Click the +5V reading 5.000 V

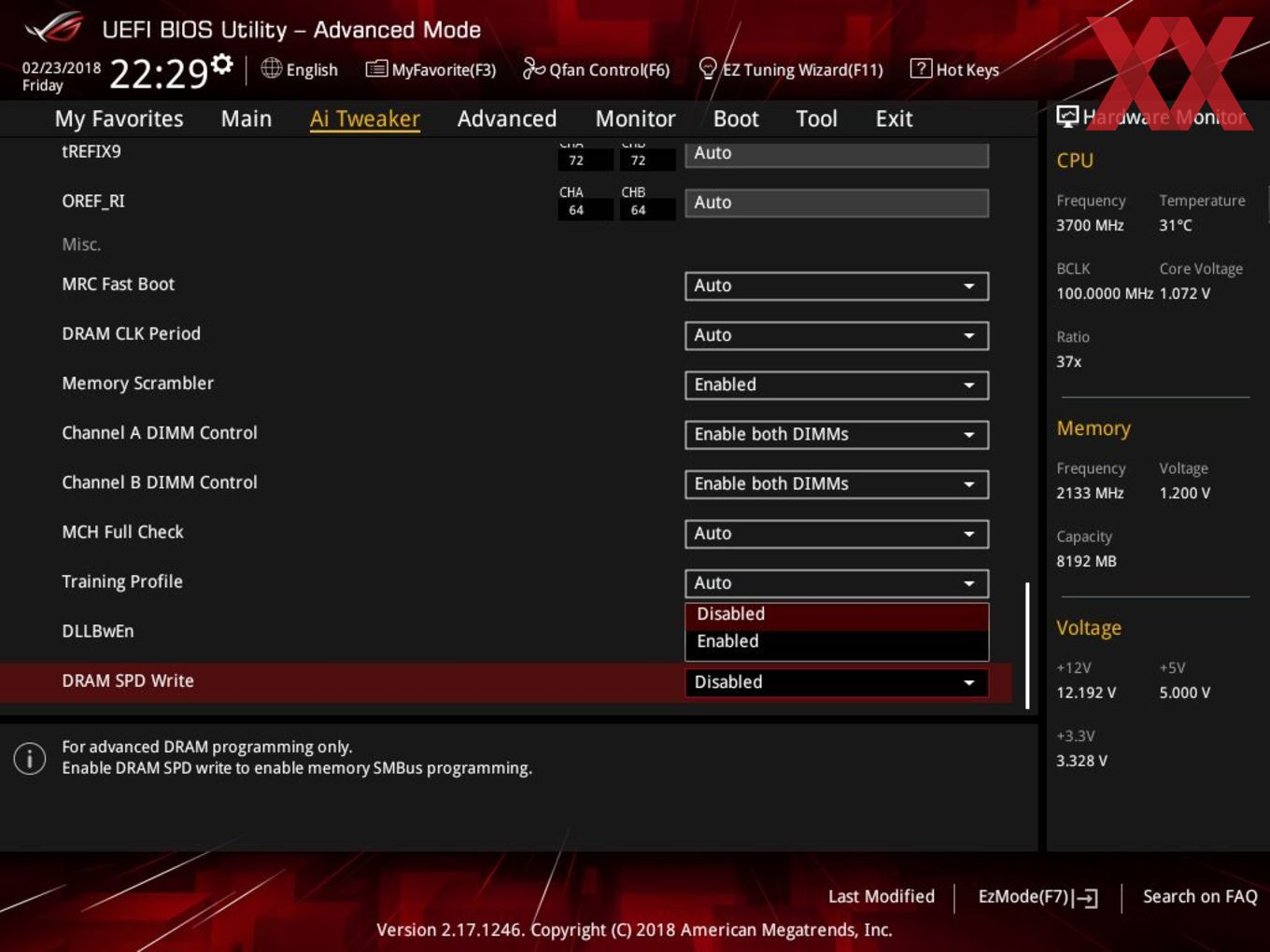tap(1185, 693)
